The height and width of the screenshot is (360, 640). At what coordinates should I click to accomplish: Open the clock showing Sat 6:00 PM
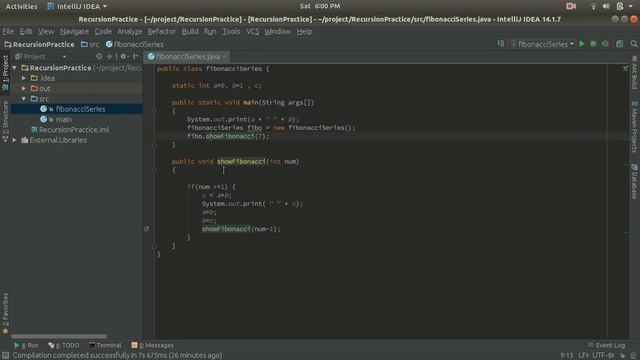click(x=320, y=6)
